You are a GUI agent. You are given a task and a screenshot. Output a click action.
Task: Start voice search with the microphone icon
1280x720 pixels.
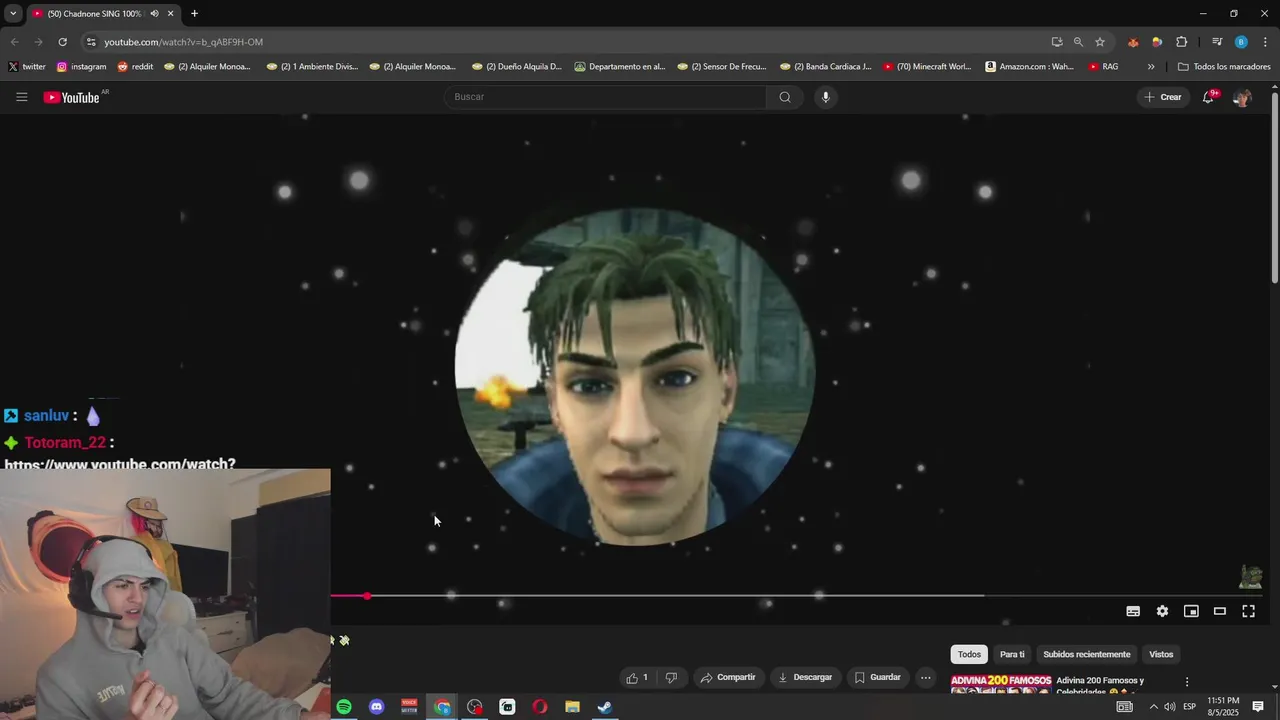[x=825, y=97]
